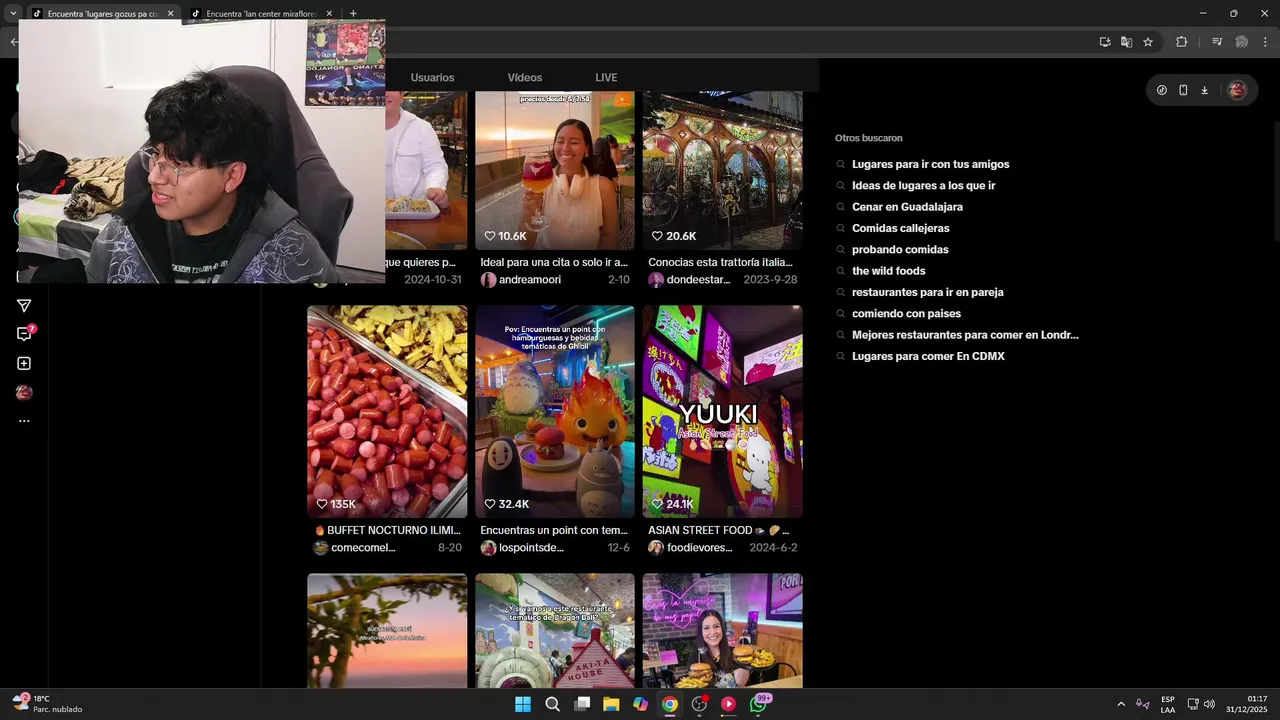The image size is (1280, 720).
Task: Search 'restaurantes para ir en pareja'
Action: [927, 292]
